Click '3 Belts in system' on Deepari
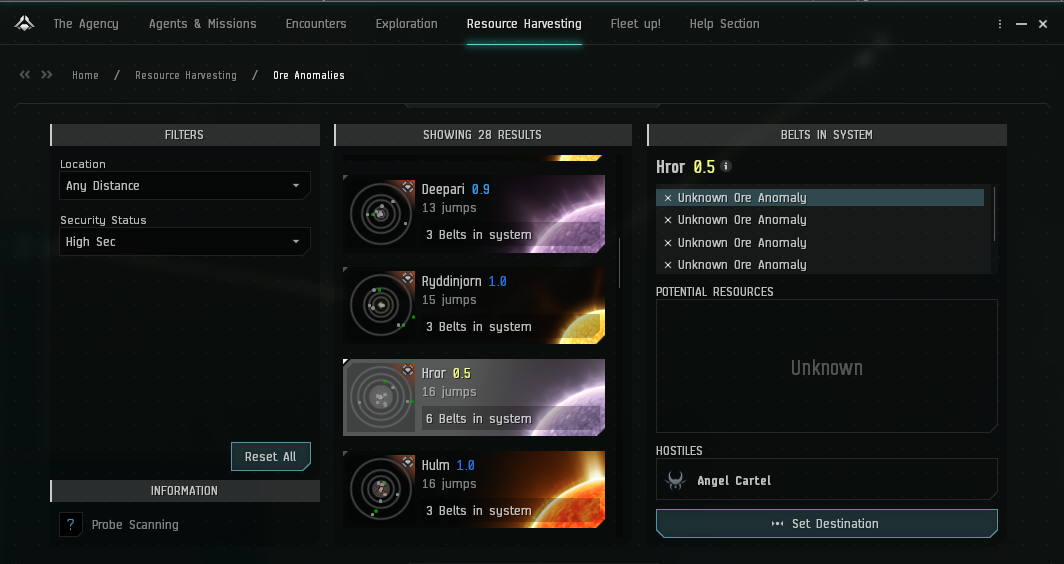 click(478, 235)
